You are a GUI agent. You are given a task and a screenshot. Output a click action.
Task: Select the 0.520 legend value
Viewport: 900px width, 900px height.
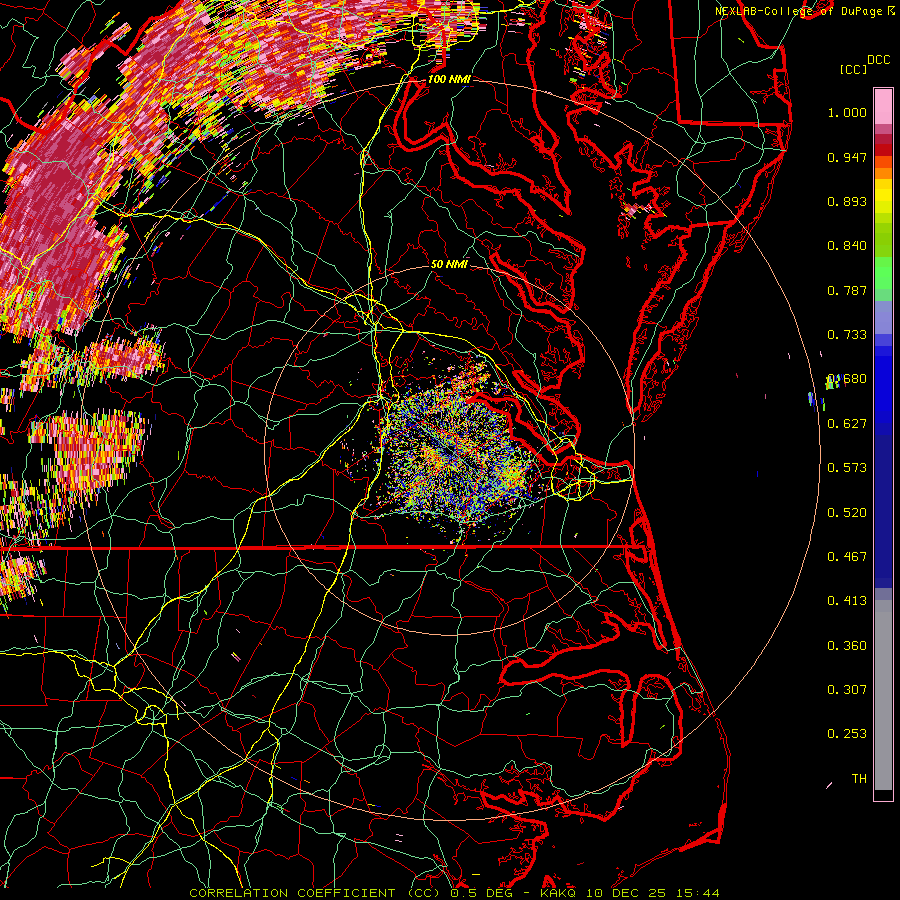coord(847,513)
